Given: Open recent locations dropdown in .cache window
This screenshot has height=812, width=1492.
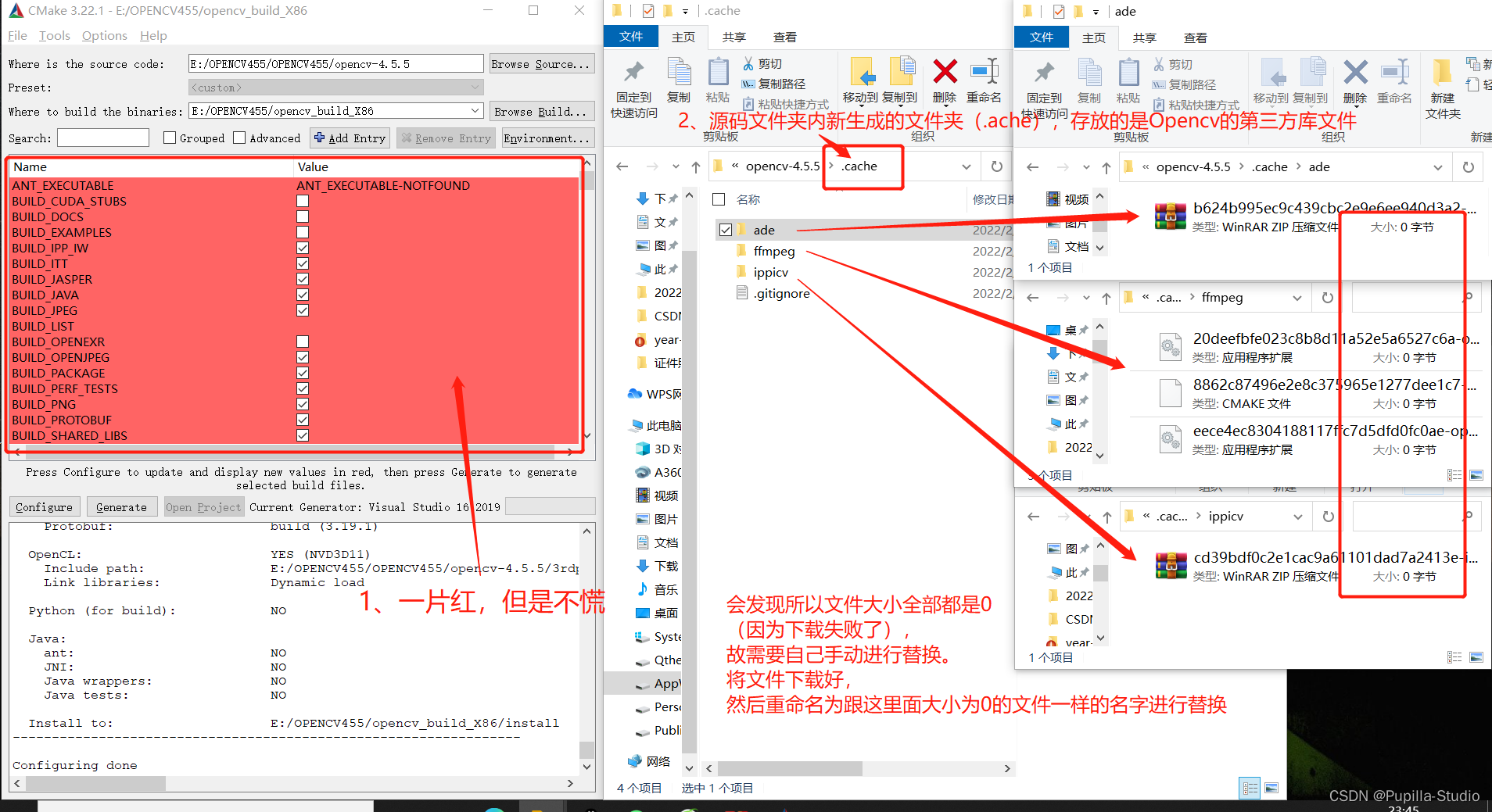Looking at the screenshot, I should point(676,166).
